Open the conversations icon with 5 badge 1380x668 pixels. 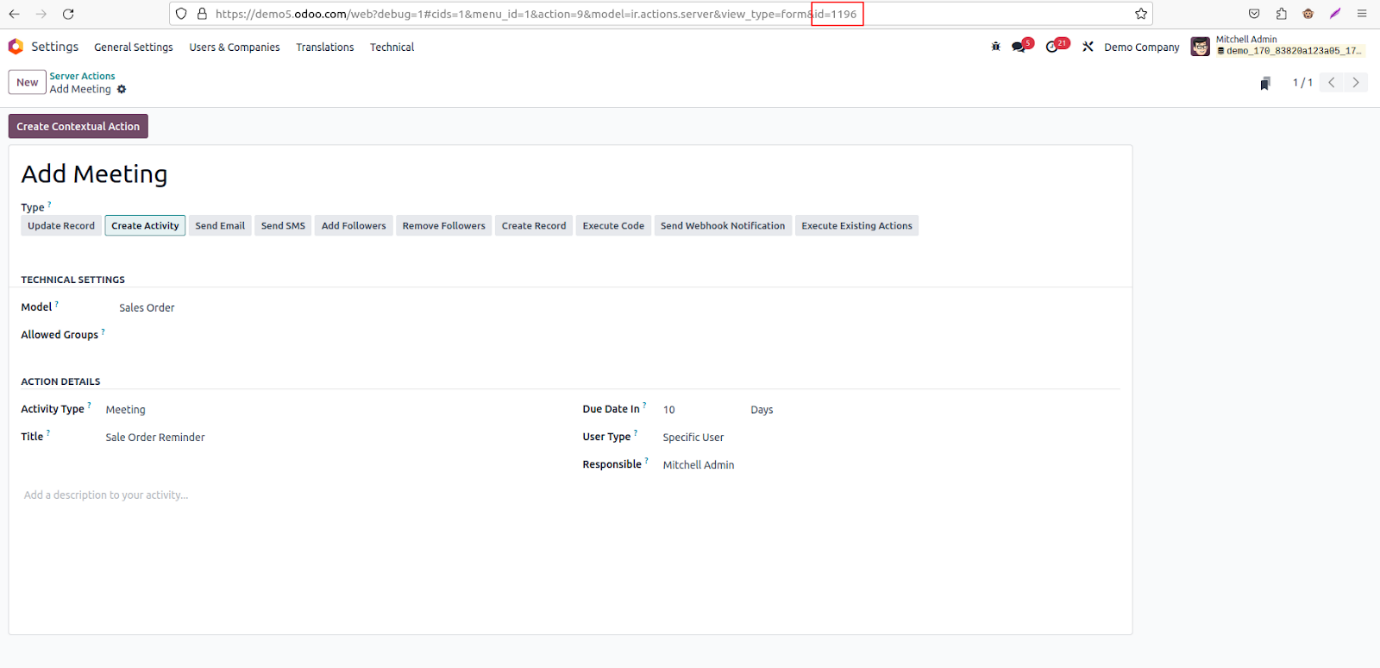click(x=1021, y=46)
